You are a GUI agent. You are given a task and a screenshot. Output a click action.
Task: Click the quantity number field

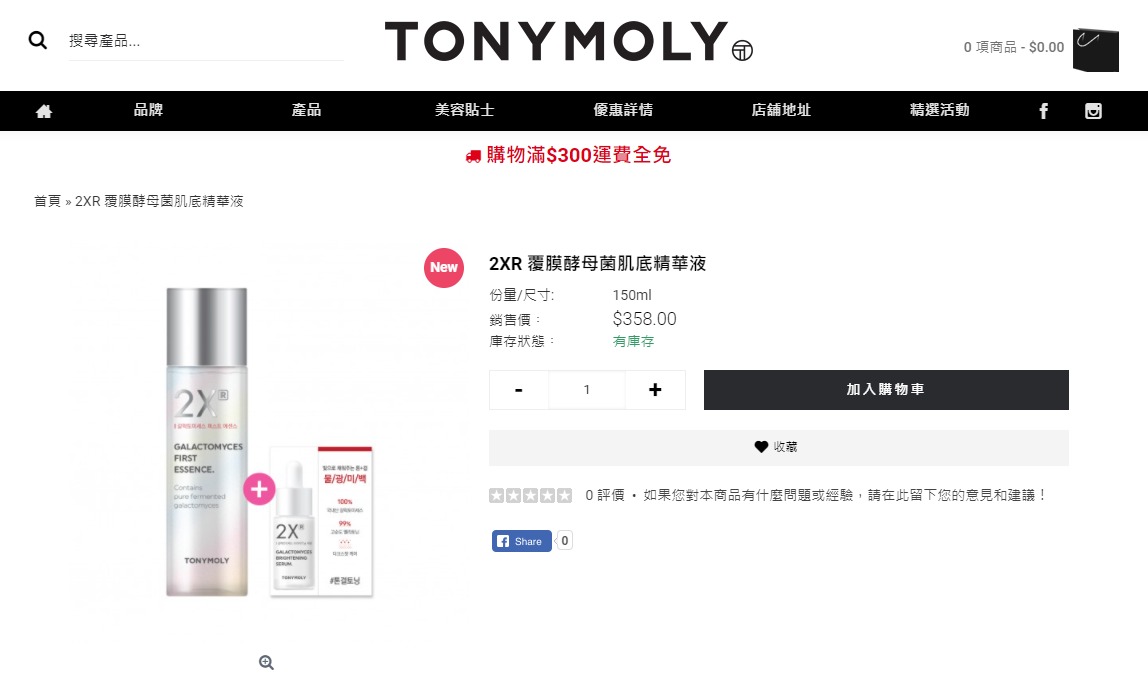pos(586,390)
